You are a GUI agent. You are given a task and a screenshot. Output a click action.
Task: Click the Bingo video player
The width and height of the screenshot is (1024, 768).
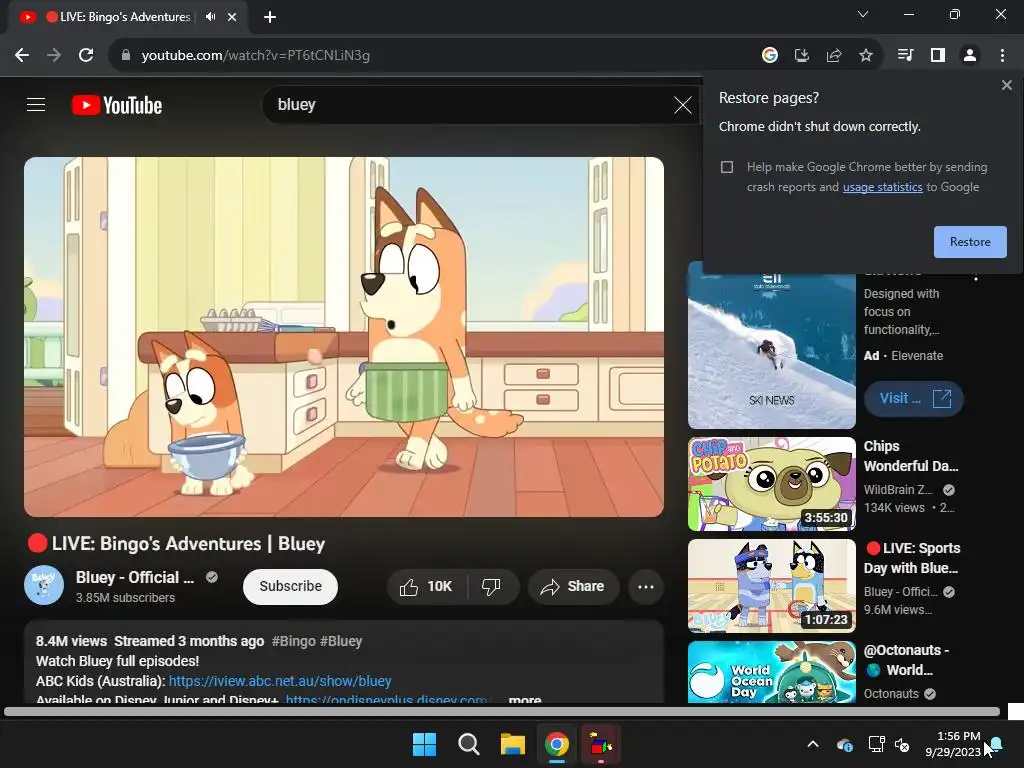[344, 337]
